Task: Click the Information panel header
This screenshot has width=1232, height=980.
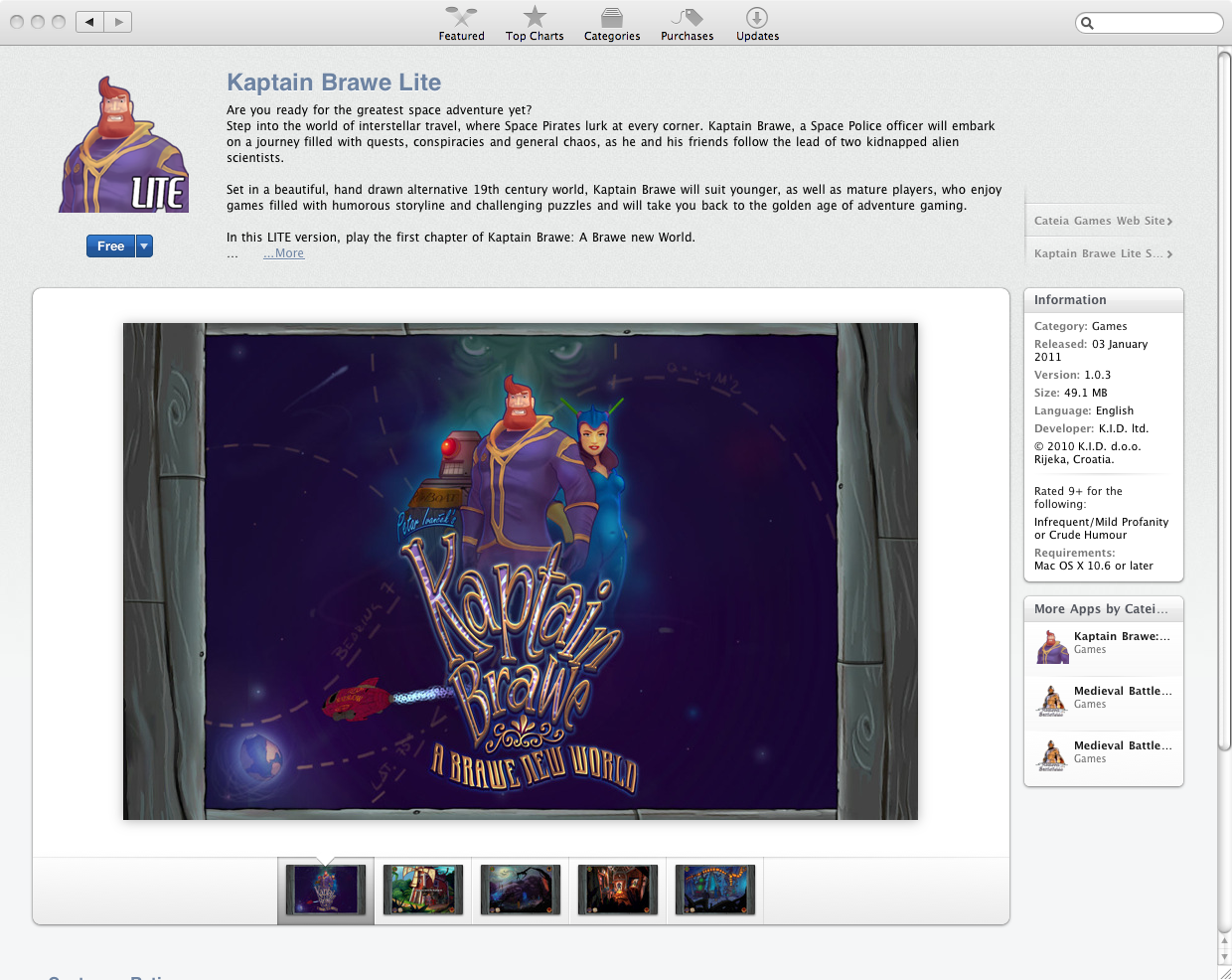Action: tap(1103, 300)
